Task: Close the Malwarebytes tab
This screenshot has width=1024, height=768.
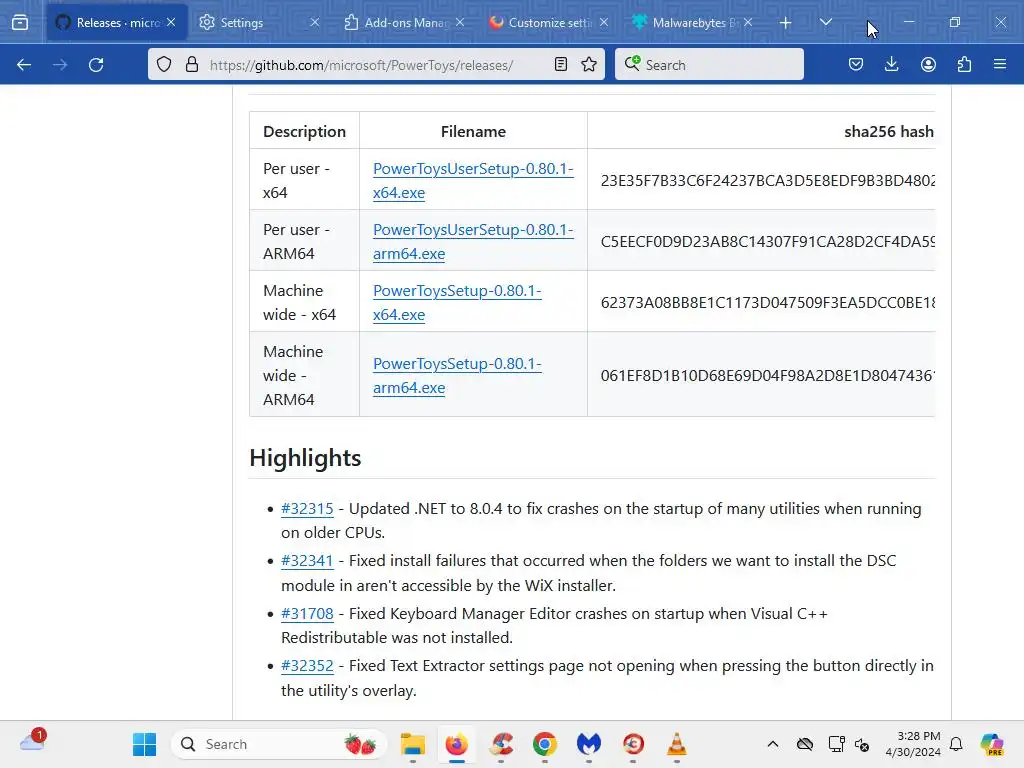Action: pyautogui.click(x=748, y=22)
